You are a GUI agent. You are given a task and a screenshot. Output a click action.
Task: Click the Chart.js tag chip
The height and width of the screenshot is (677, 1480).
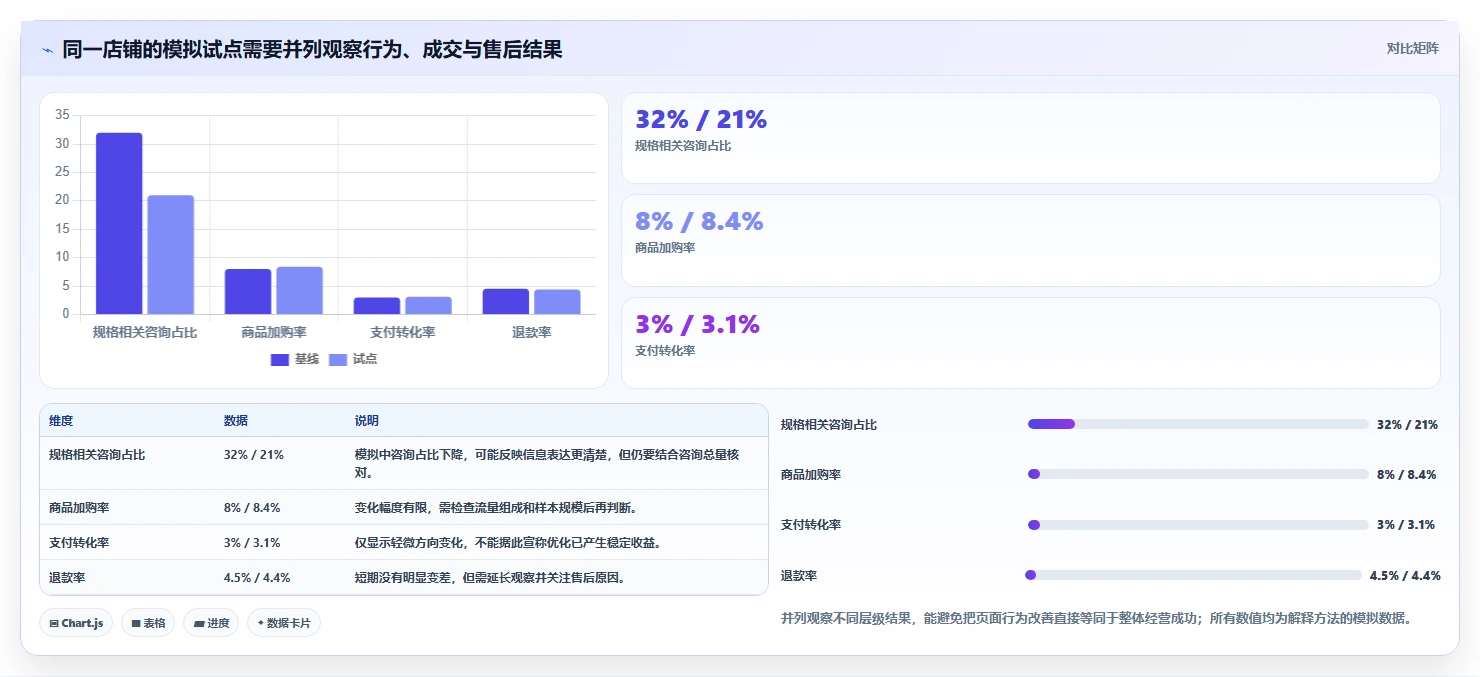(x=78, y=623)
